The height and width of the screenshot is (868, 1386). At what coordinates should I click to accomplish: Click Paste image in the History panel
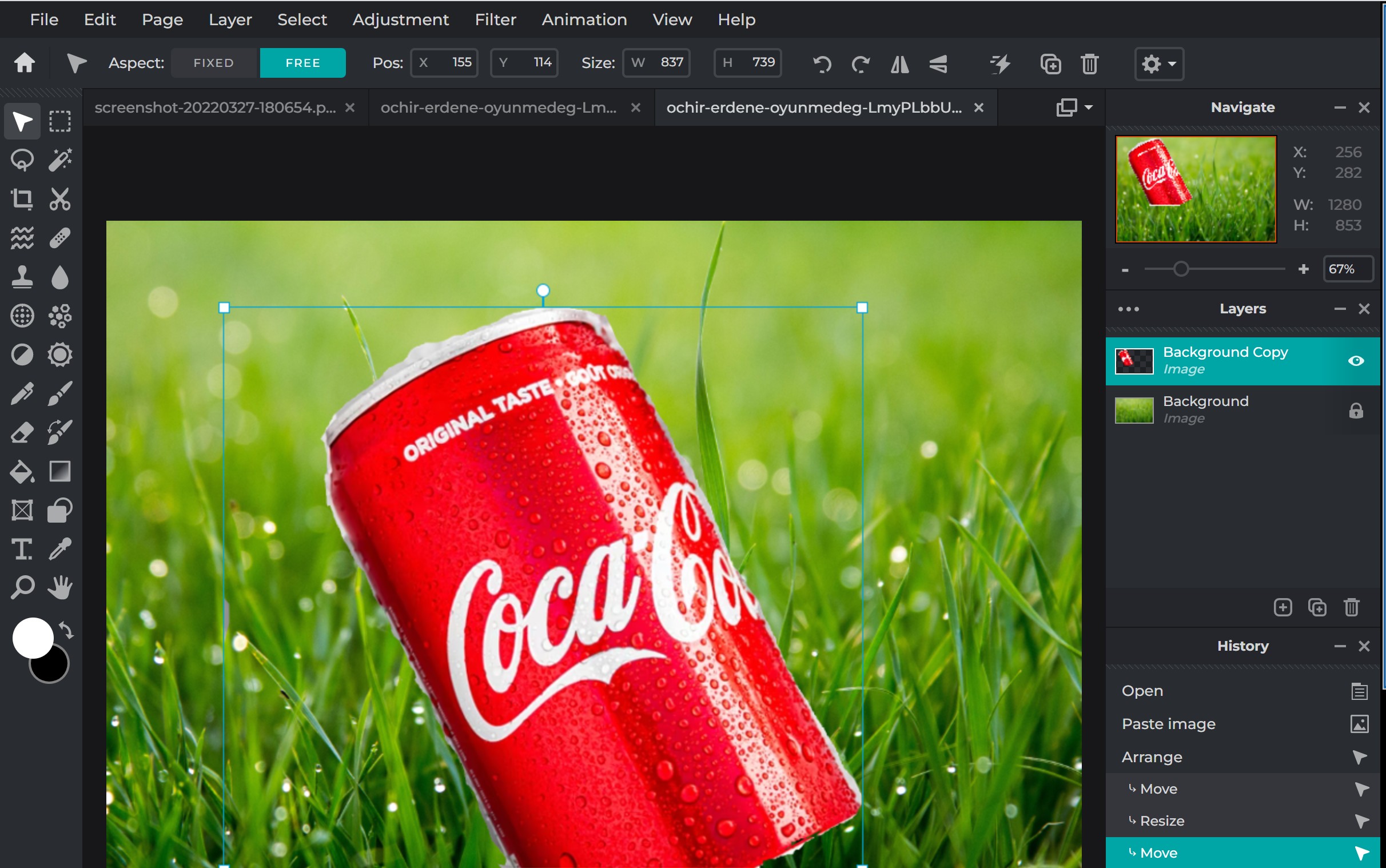(x=1169, y=723)
